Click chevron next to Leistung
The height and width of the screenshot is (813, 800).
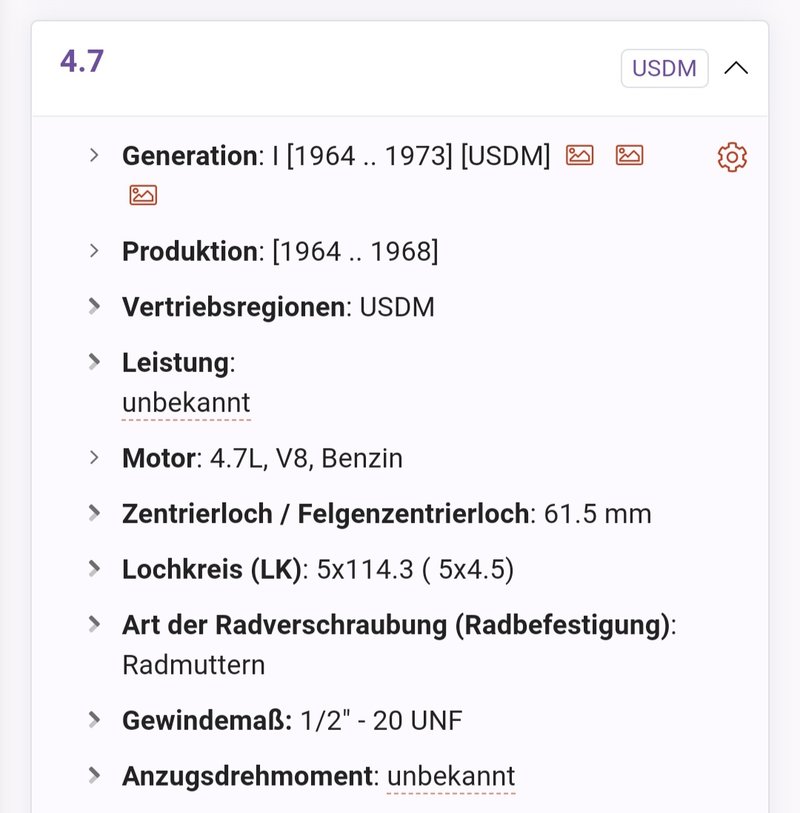click(x=94, y=361)
